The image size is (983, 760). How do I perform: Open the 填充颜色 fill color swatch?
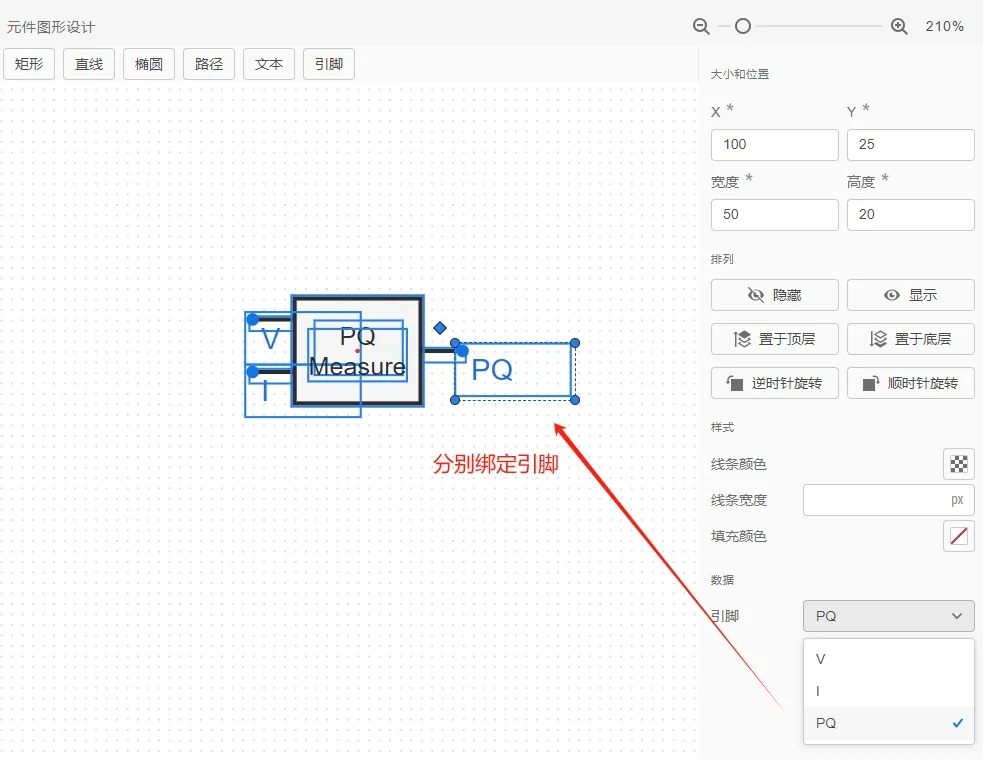[x=957, y=535]
